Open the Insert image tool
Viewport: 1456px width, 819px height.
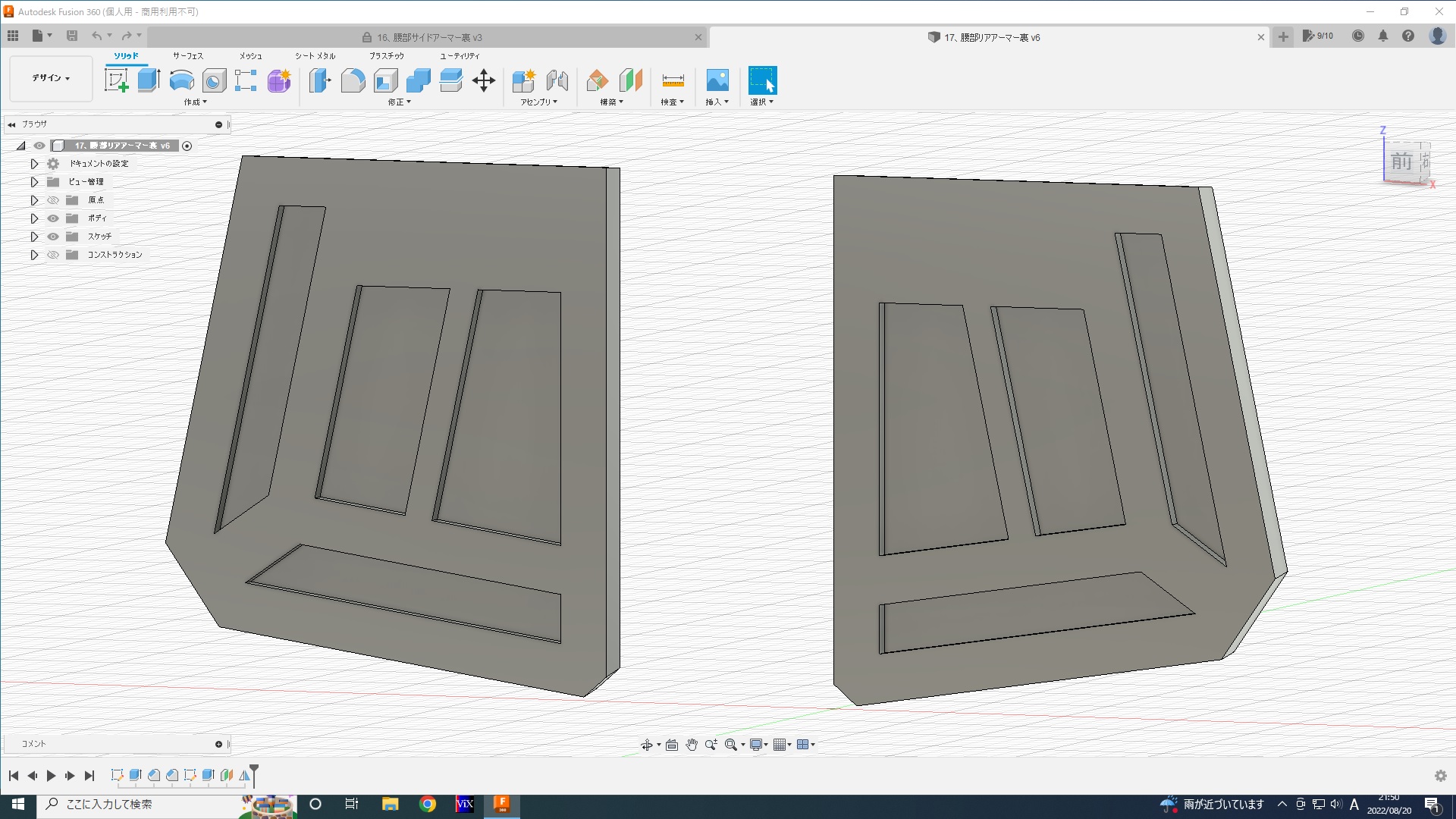[x=717, y=80]
